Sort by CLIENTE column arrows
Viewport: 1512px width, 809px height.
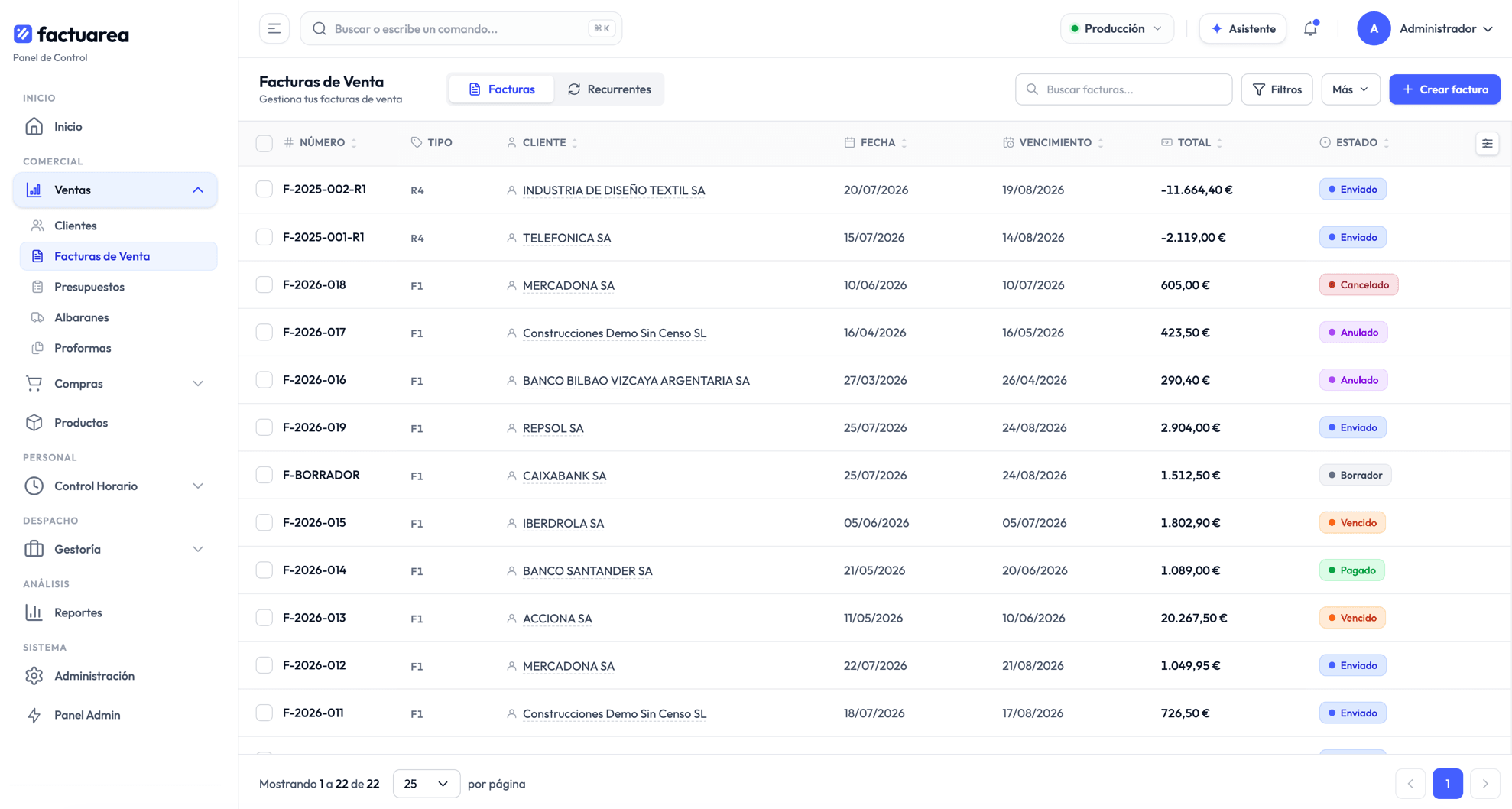pos(575,143)
